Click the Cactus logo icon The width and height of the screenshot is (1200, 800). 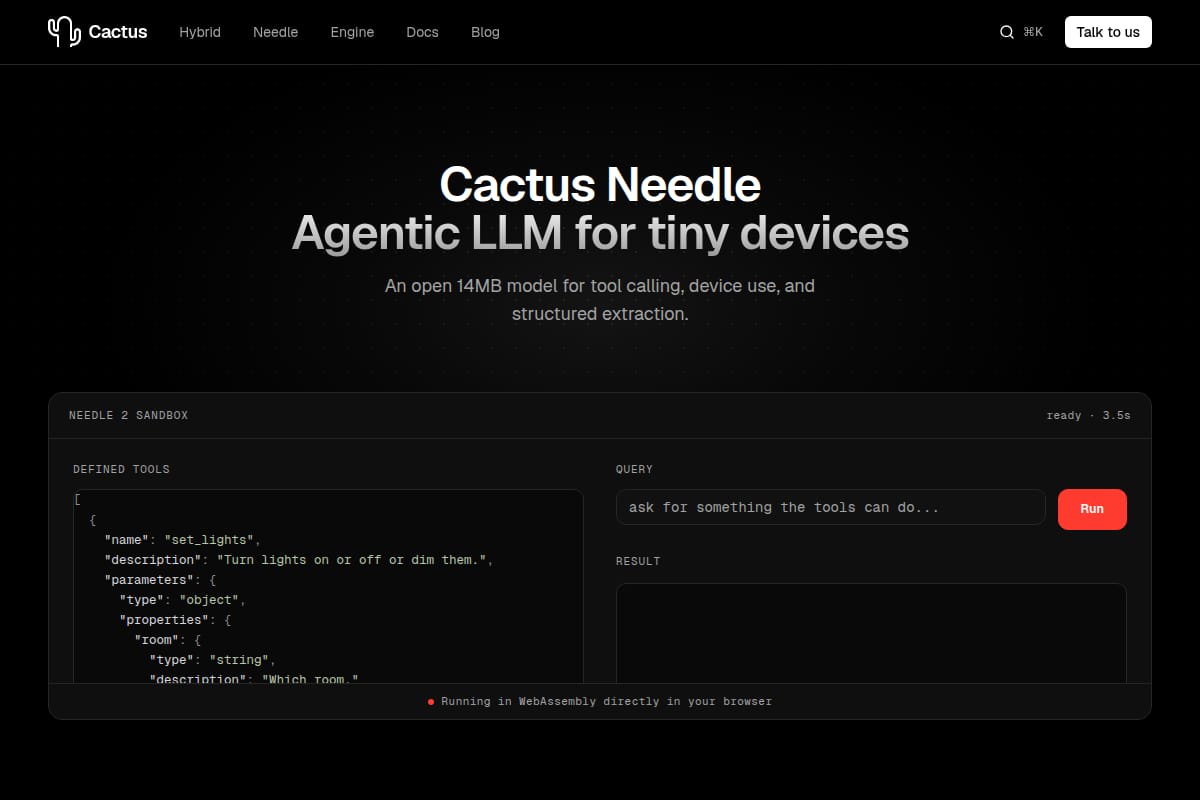click(x=64, y=32)
